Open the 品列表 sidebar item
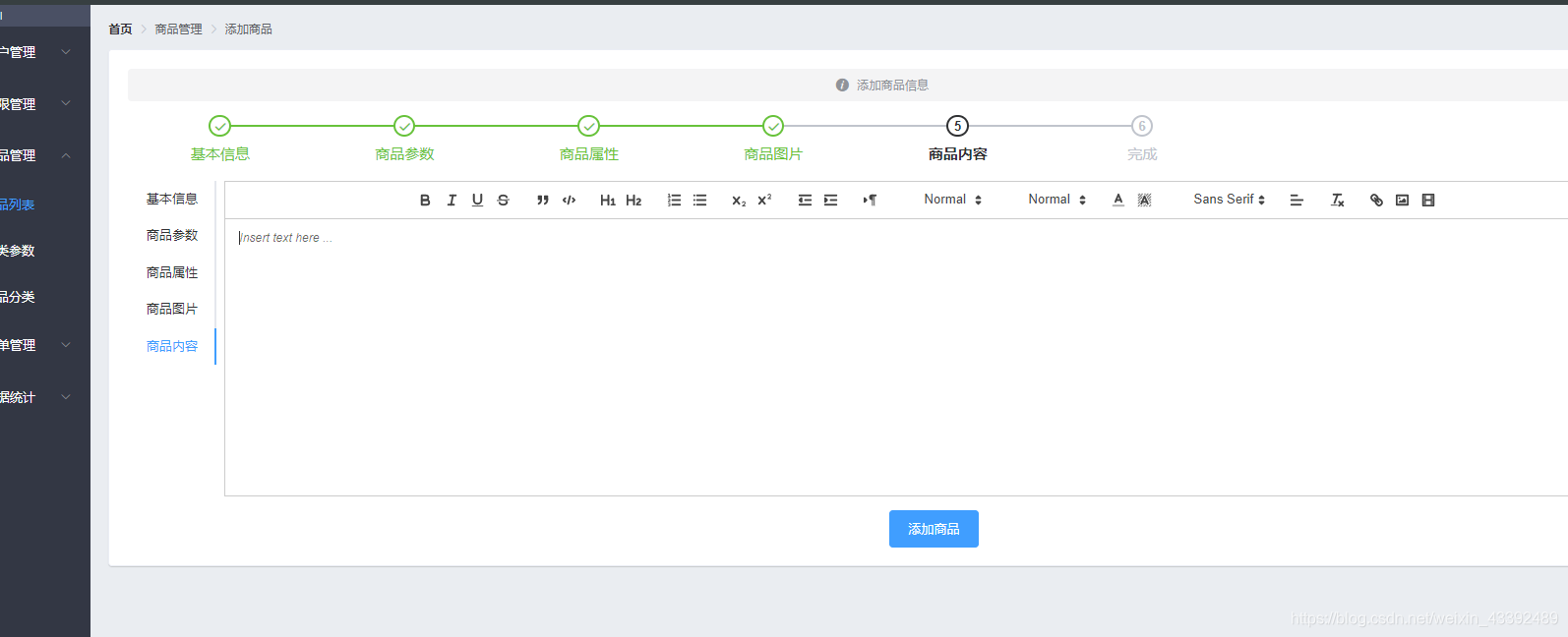This screenshot has width=1568, height=637. 18,204
